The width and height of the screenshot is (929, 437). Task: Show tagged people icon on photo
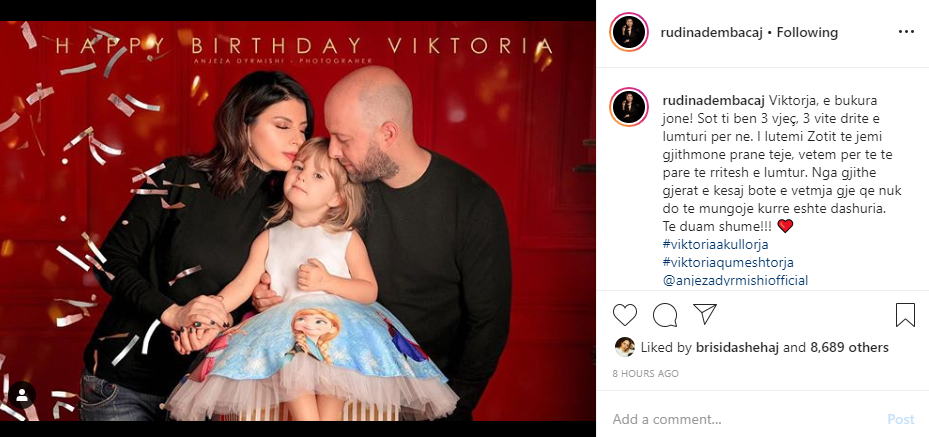pyautogui.click(x=22, y=395)
